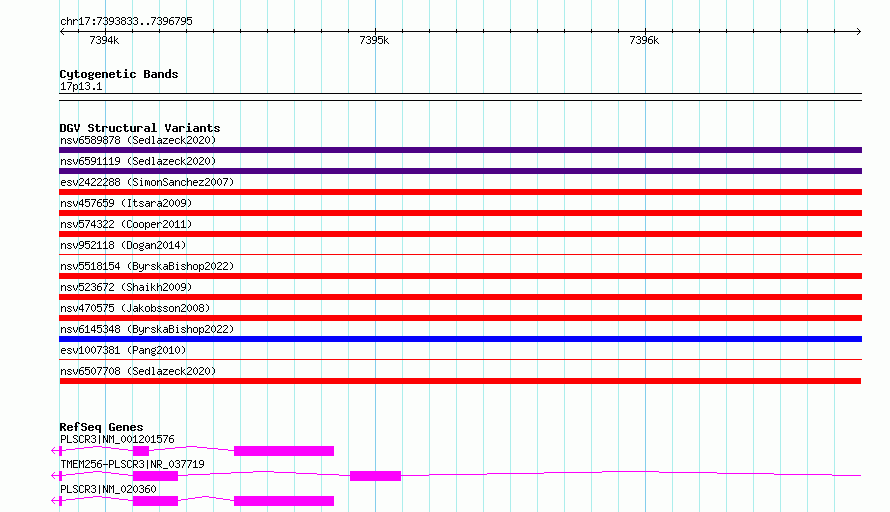This screenshot has height=512, width=890.
Task: Click the red bar under nsv523672
Action: click(x=460, y=297)
